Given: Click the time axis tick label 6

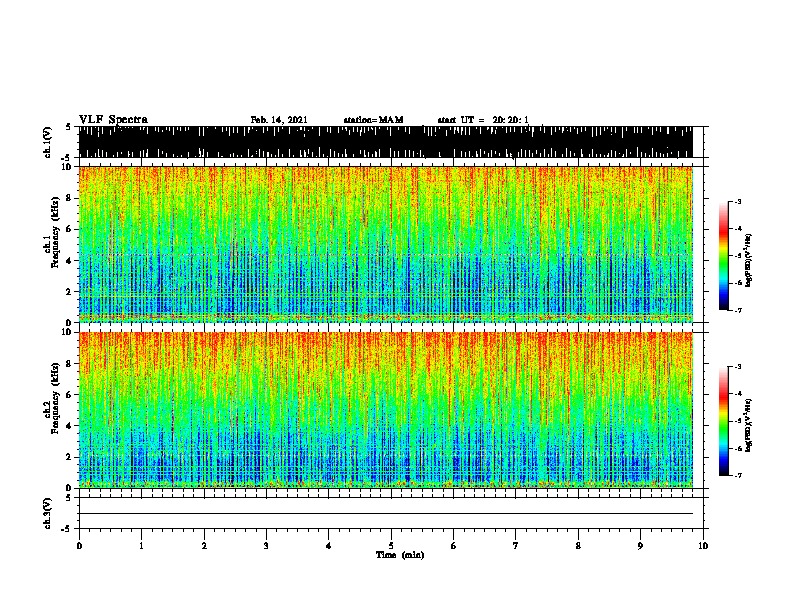Looking at the screenshot, I should 453,545.
